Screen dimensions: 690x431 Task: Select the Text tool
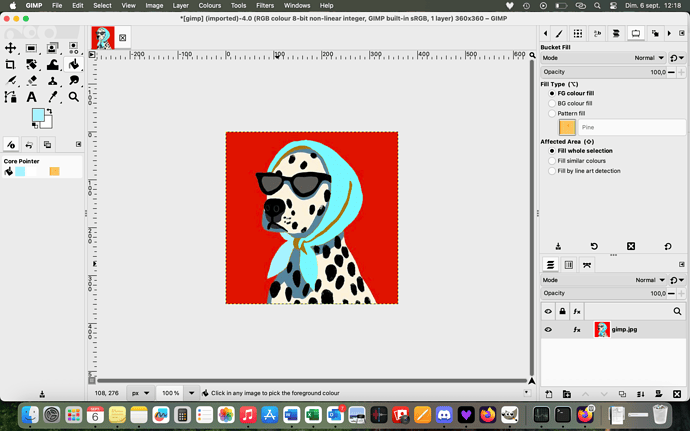31,97
